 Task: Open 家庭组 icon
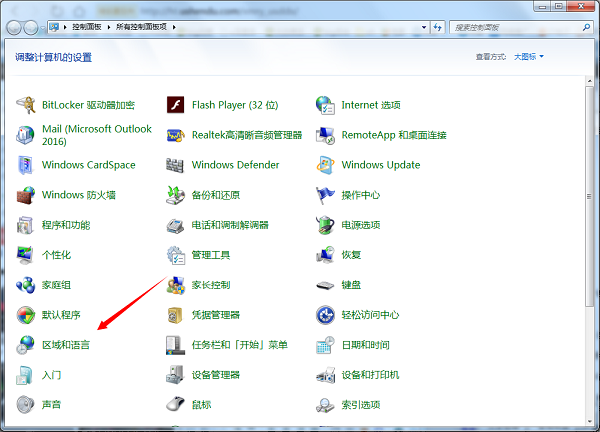pos(26,285)
